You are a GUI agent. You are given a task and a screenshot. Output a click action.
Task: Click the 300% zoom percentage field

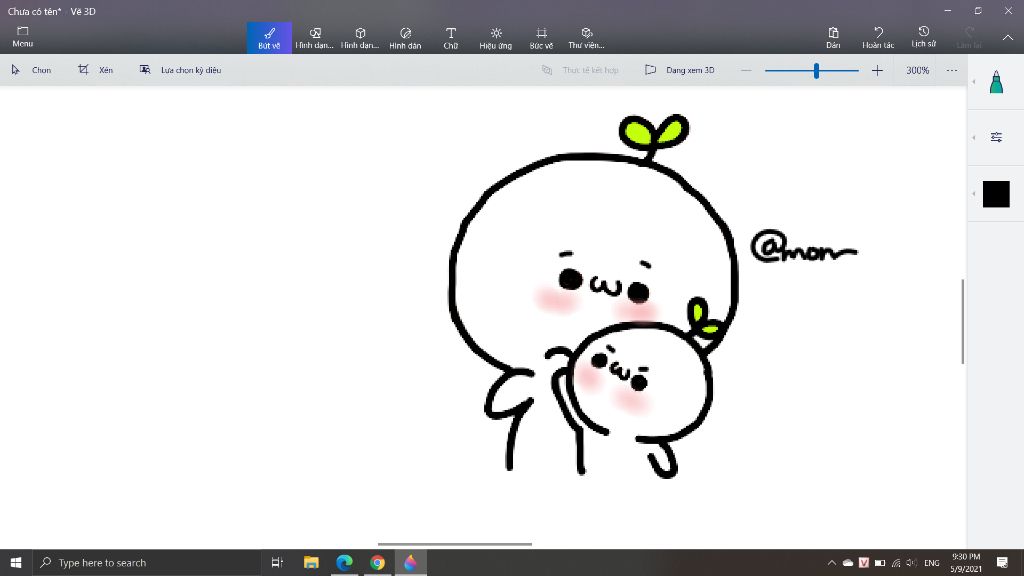918,70
